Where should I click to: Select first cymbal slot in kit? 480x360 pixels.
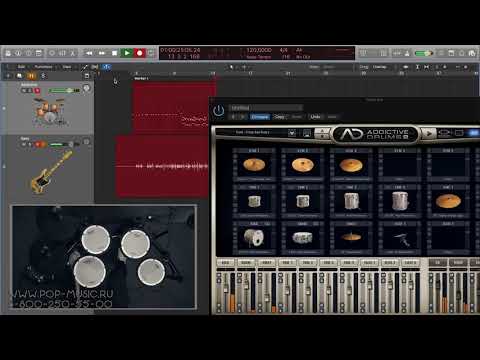254,165
